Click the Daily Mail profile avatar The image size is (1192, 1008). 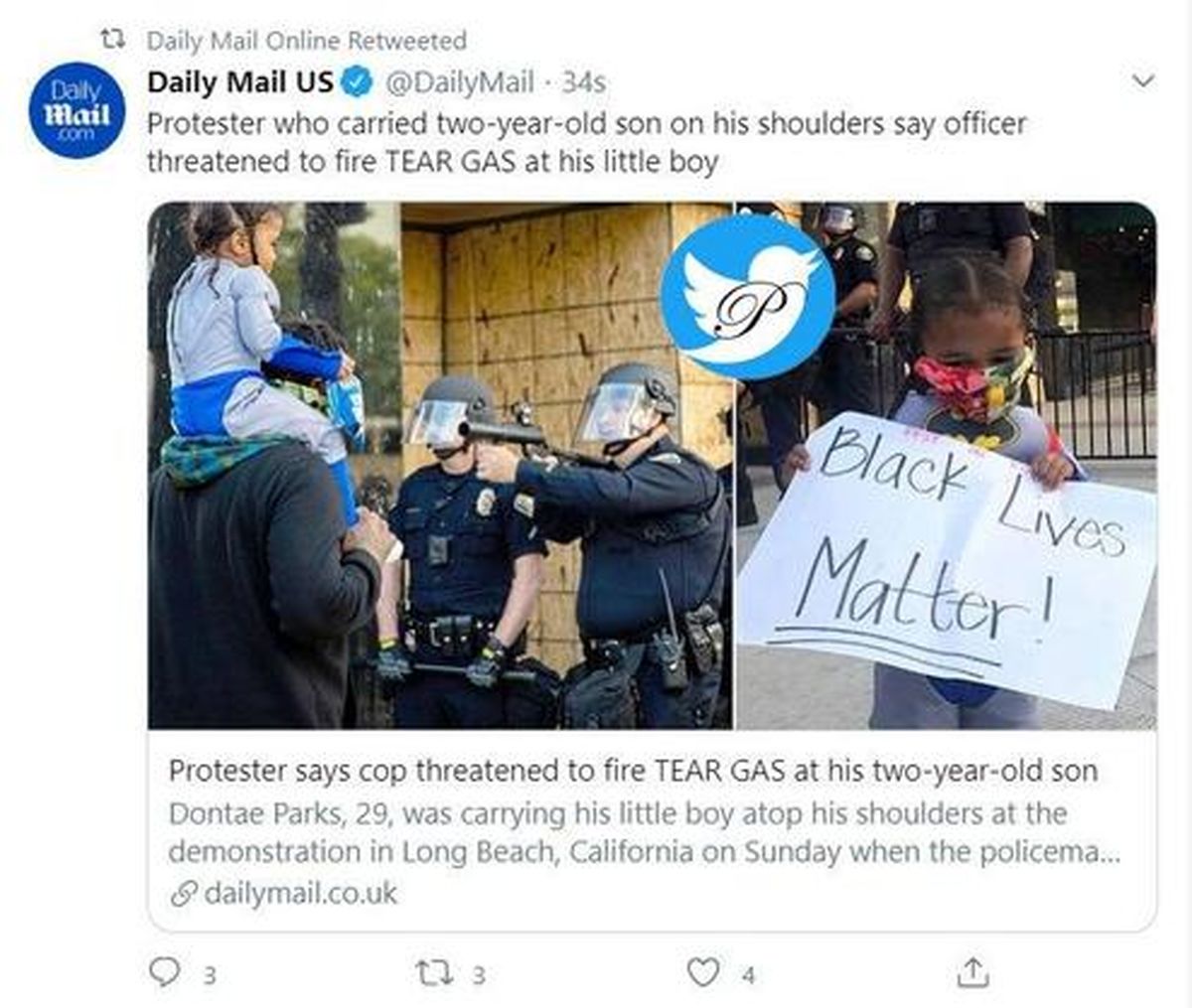click(x=77, y=111)
